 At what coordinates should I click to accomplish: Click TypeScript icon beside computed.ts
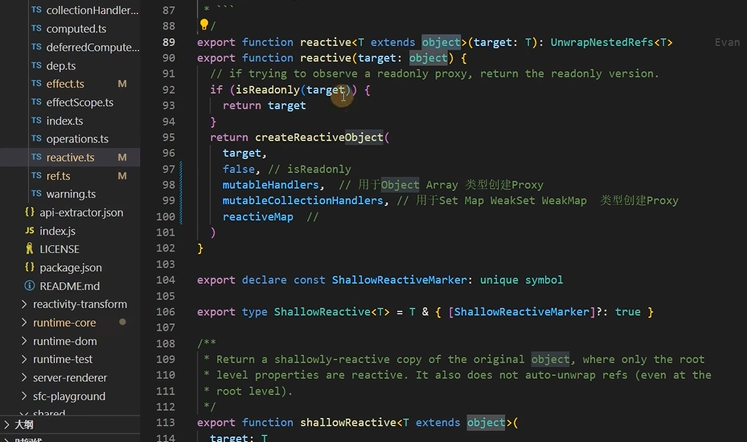point(36,28)
